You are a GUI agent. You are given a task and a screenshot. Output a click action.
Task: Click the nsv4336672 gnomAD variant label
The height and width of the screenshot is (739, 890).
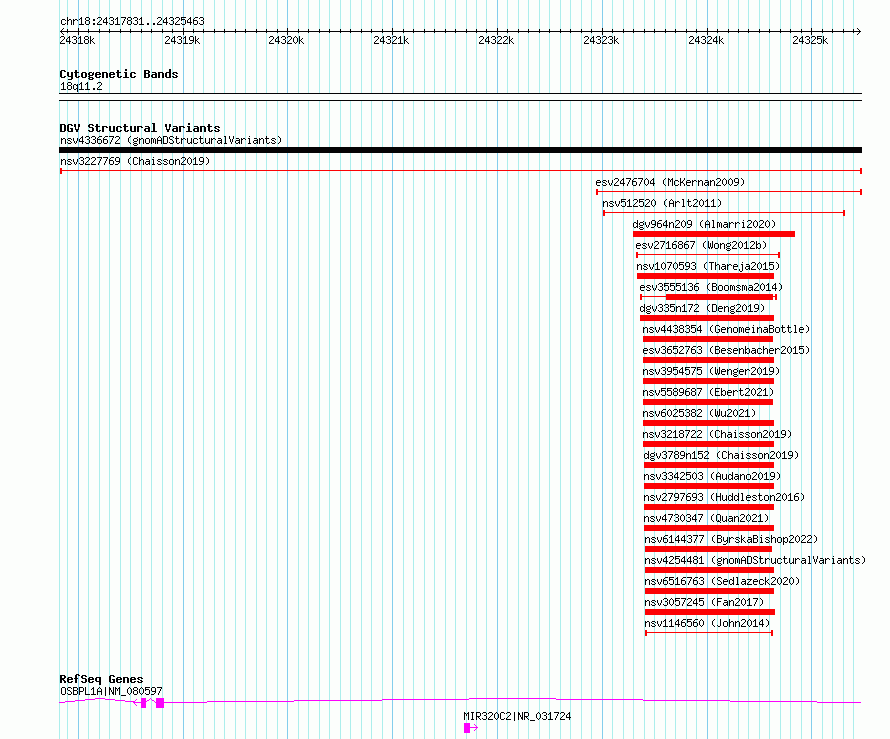point(171,140)
